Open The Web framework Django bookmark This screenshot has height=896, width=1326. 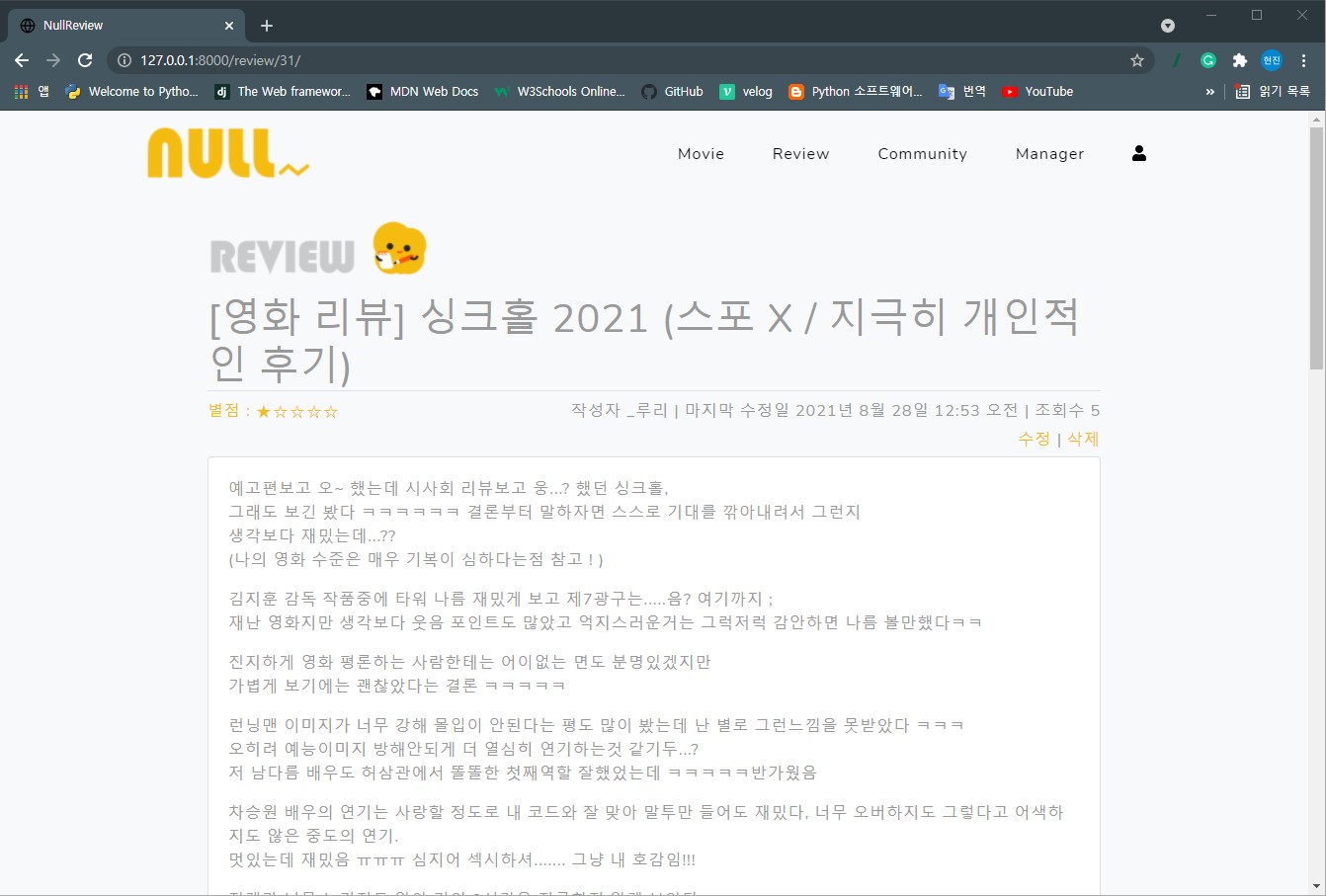coord(283,91)
